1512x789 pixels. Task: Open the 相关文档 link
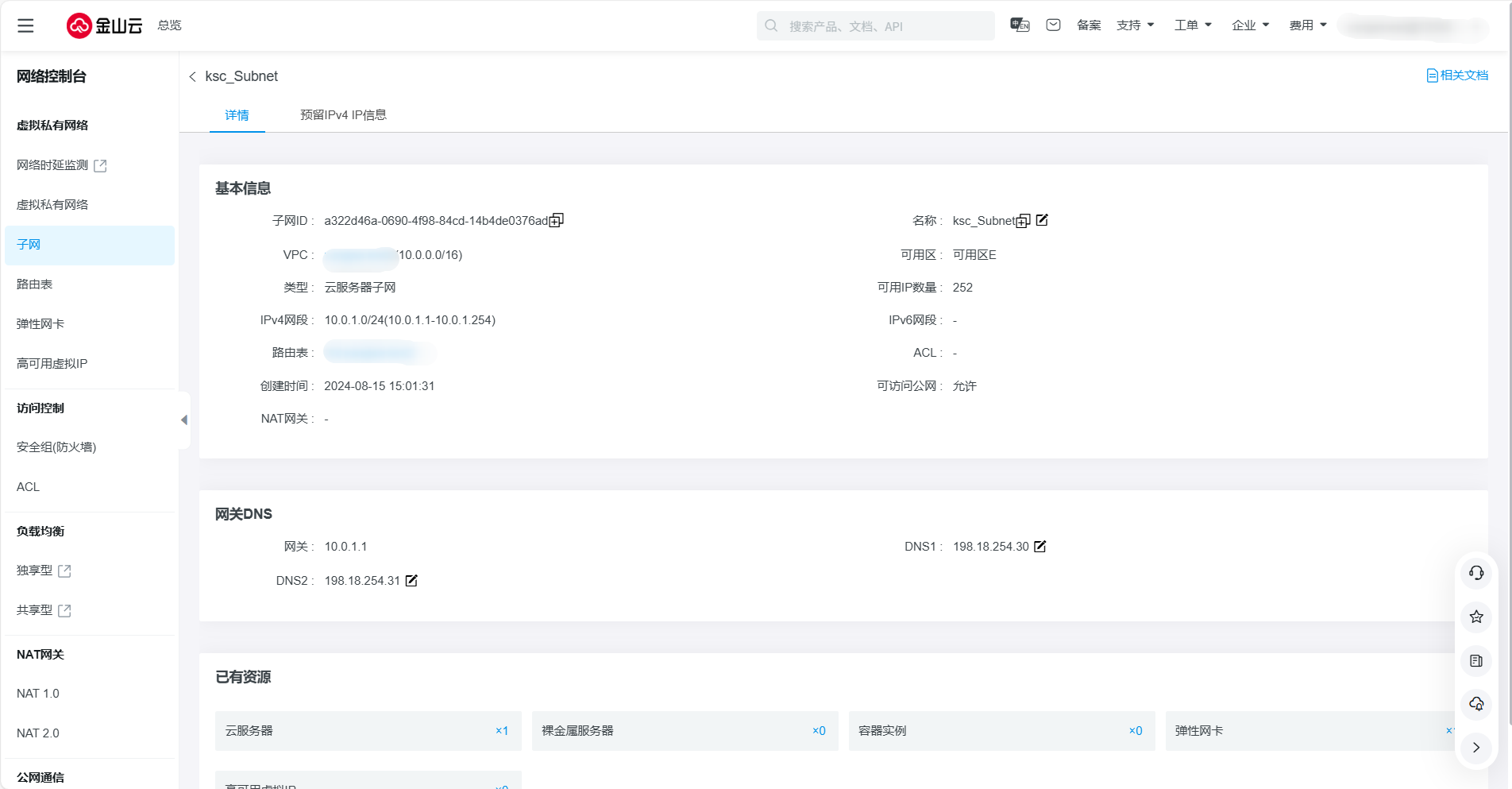pyautogui.click(x=1457, y=75)
